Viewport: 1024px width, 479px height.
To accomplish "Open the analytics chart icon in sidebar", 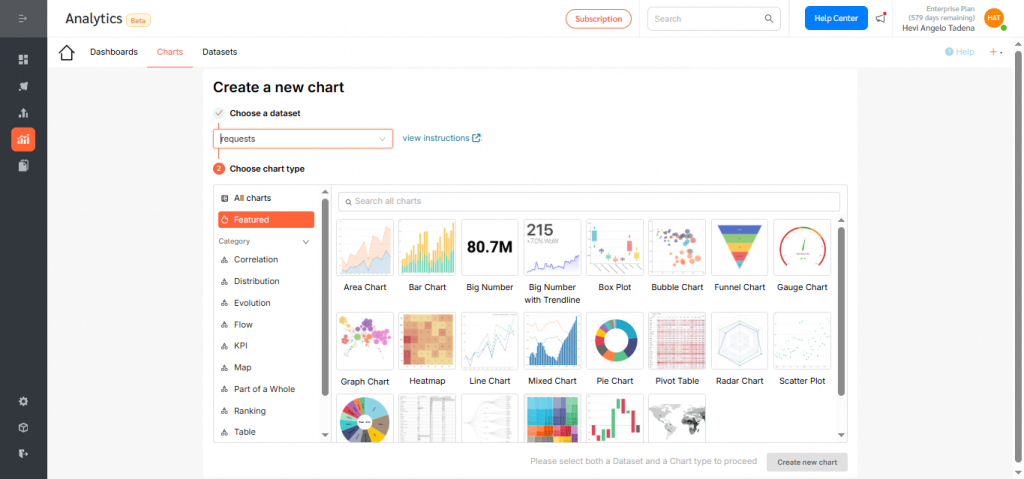I will pos(23,139).
